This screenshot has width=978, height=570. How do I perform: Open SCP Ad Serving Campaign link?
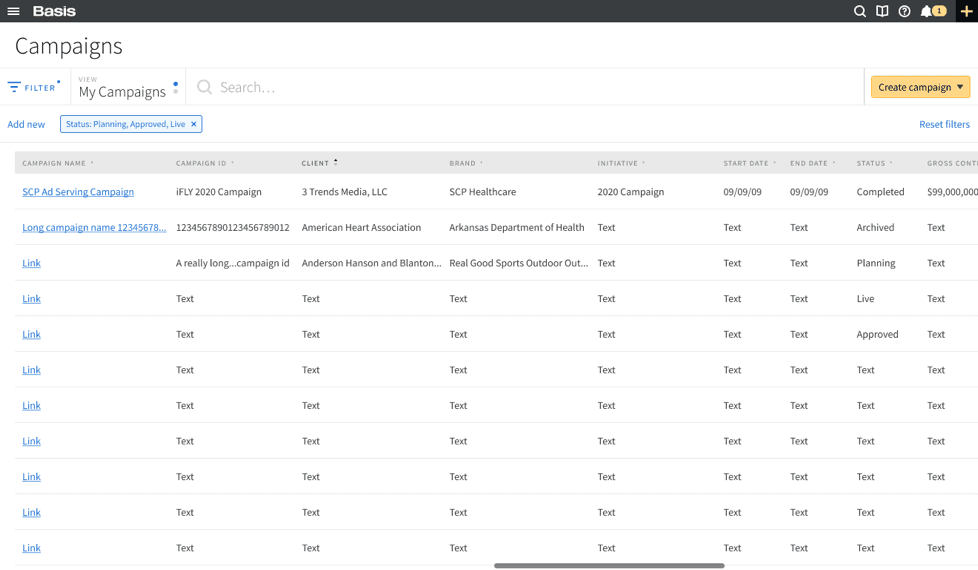pos(78,192)
